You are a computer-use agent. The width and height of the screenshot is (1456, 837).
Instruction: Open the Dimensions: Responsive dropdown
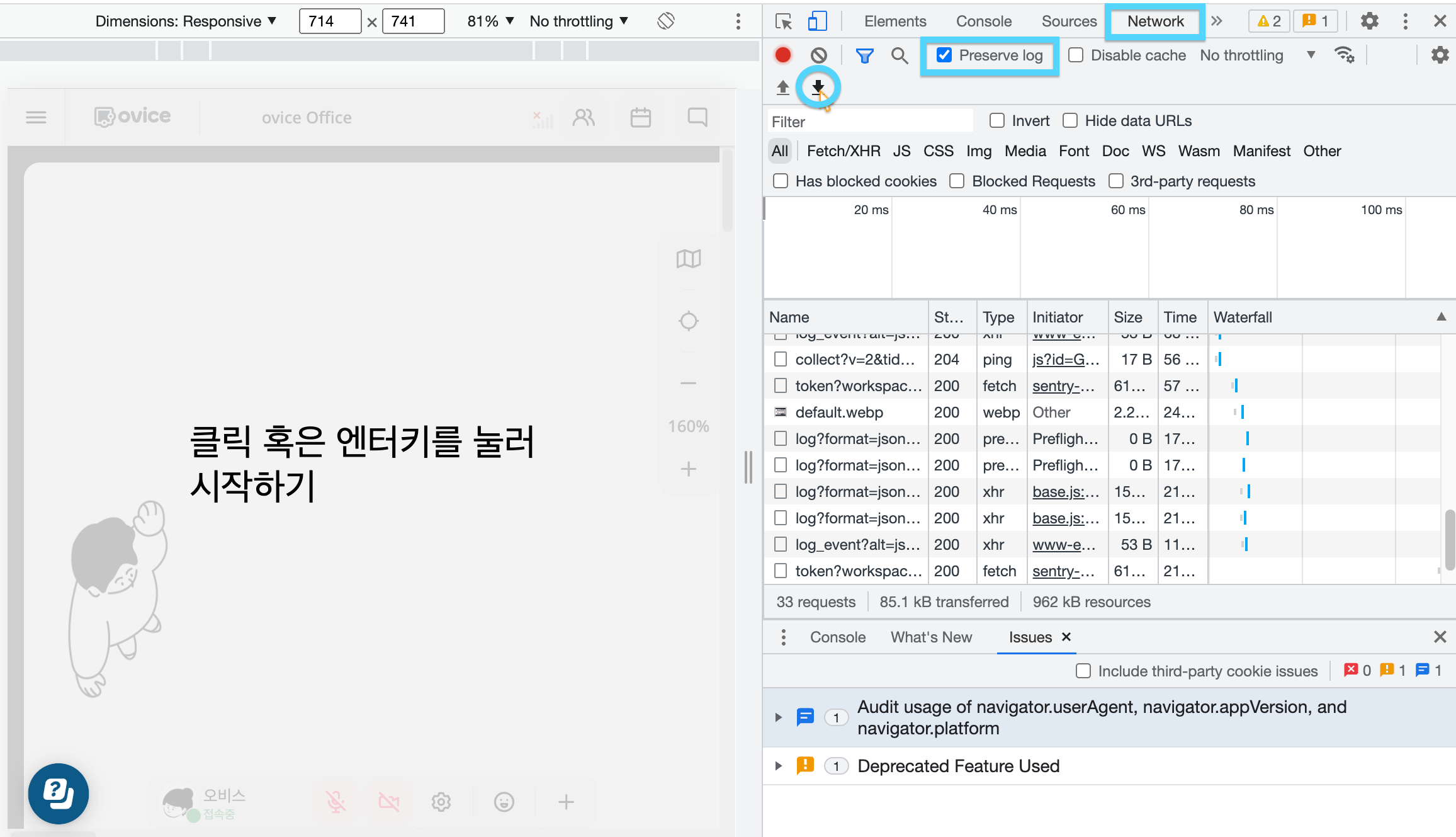click(x=186, y=21)
